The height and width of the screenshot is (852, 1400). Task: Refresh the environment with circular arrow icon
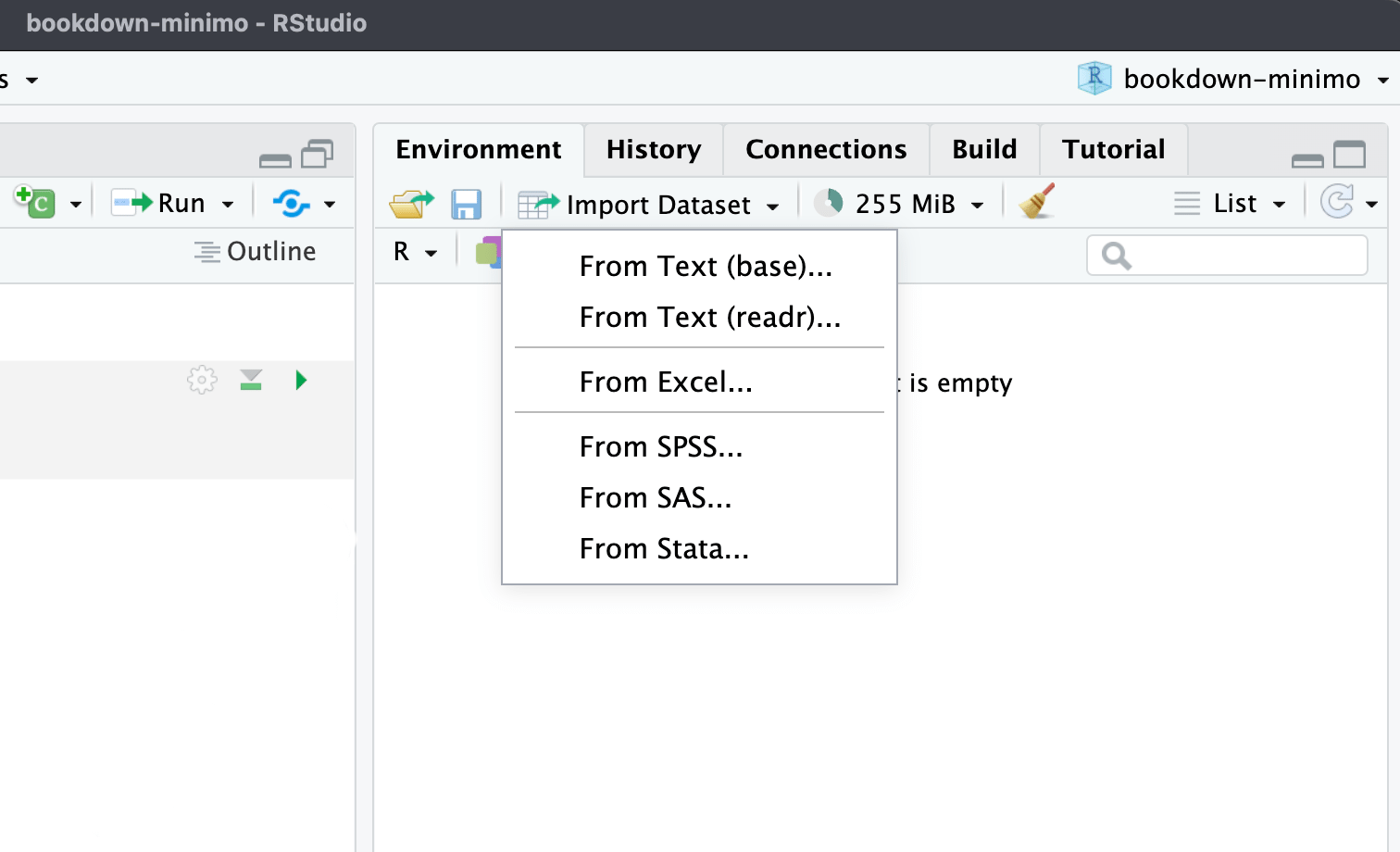pos(1337,202)
